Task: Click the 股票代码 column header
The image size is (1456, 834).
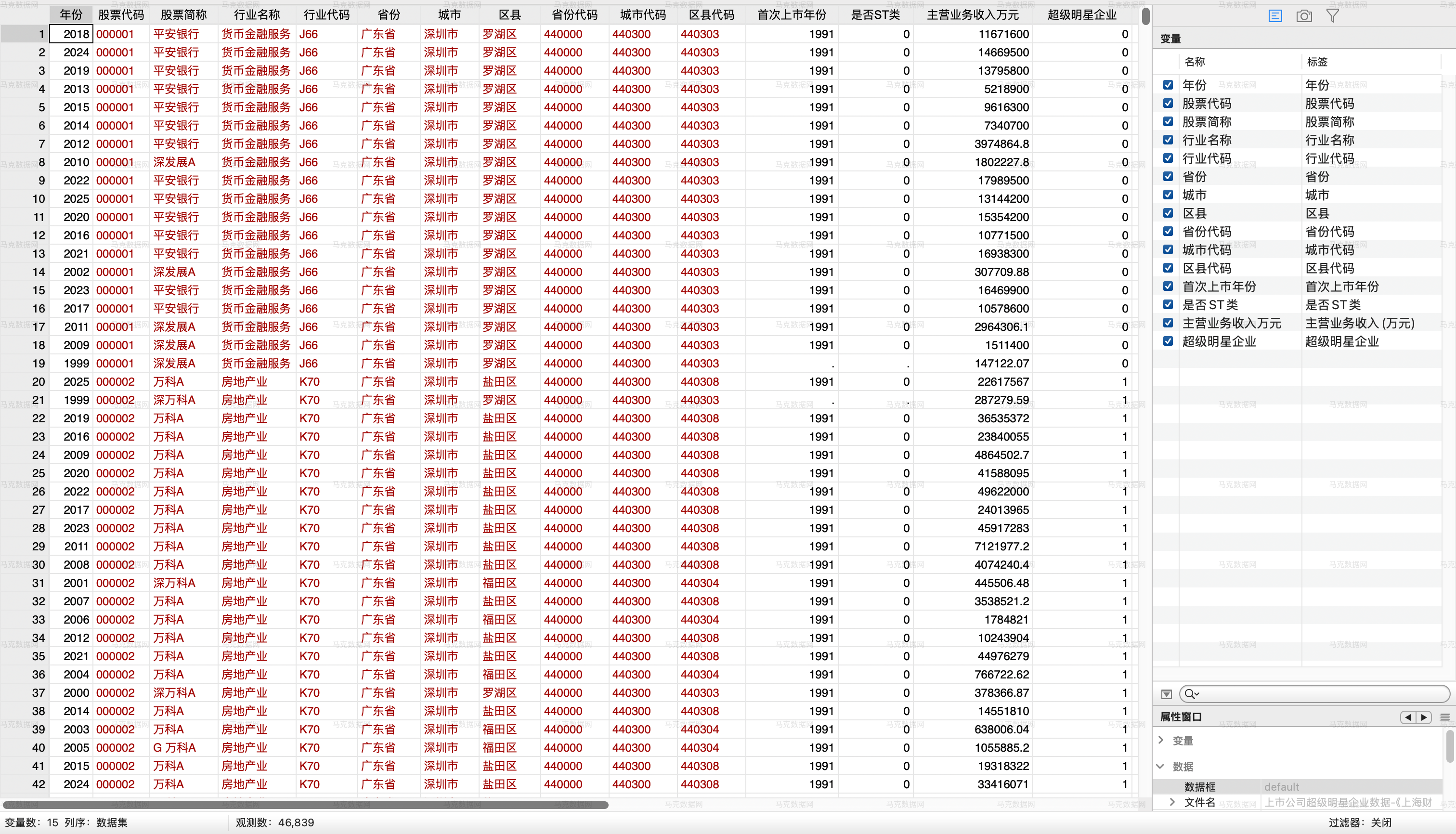Action: click(x=121, y=15)
